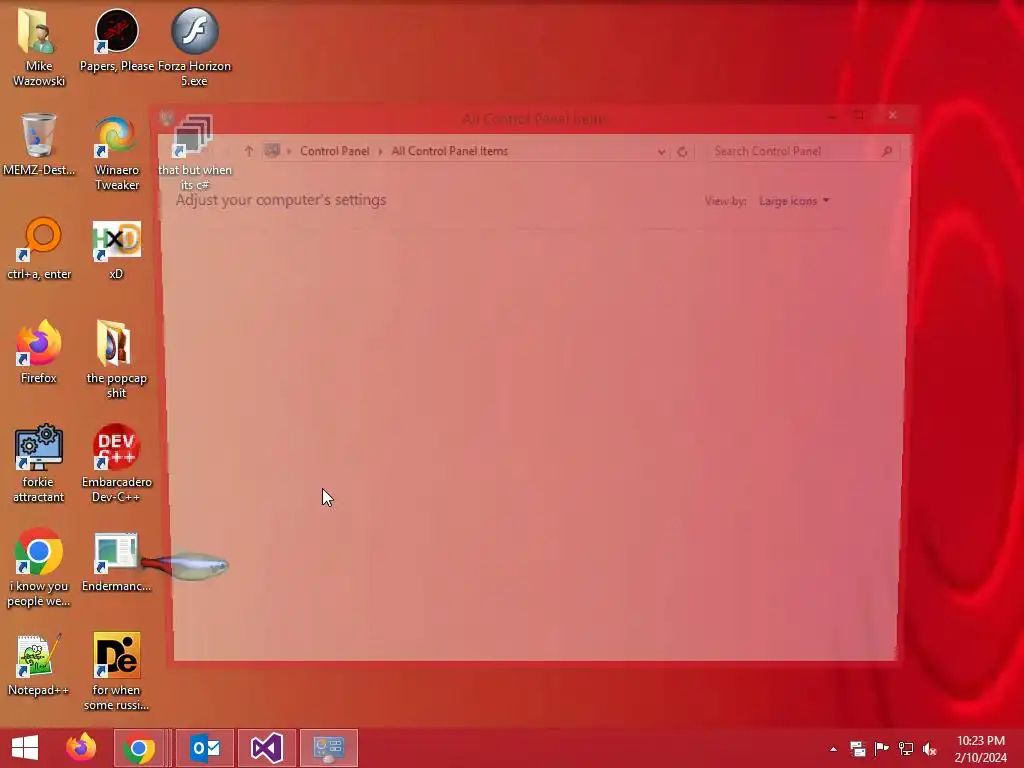Open Firefox from the taskbar
1024x768 pixels.
[81, 748]
